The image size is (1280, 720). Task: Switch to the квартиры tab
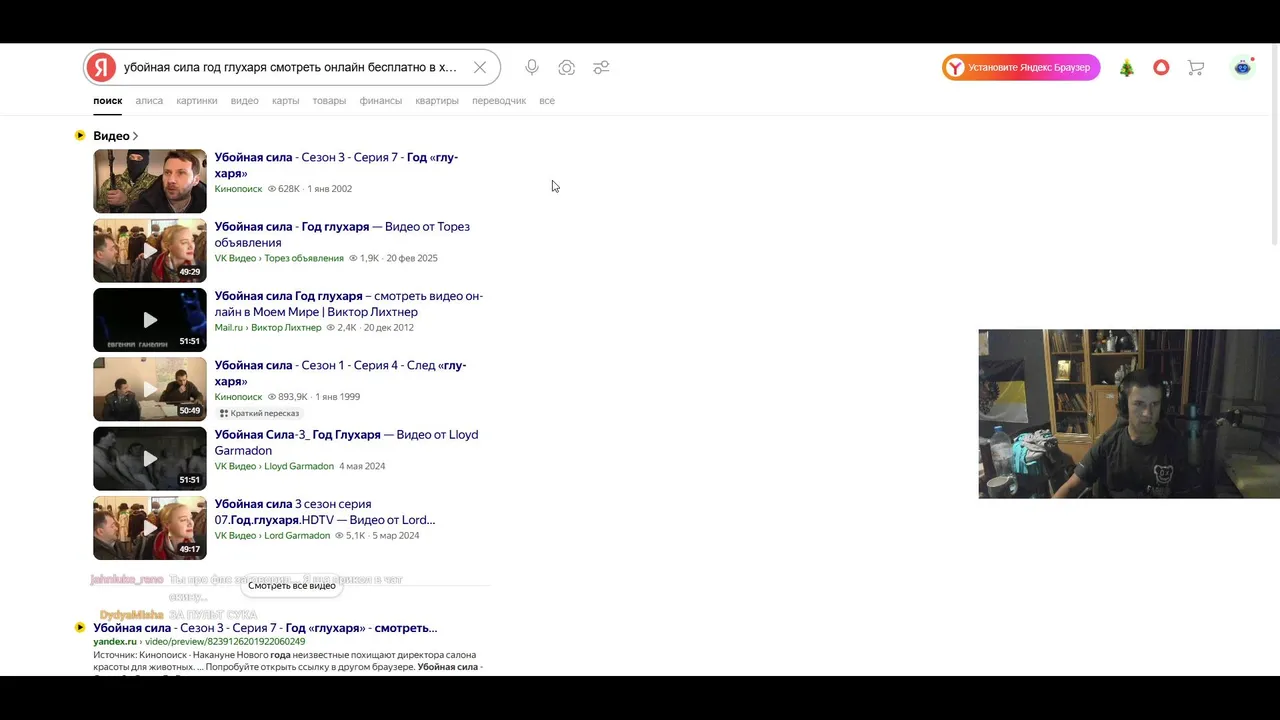pos(437,101)
